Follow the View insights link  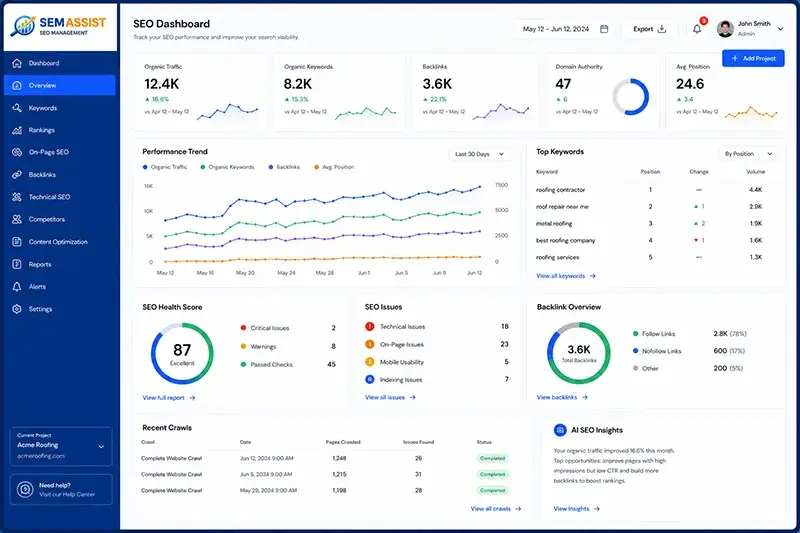click(577, 509)
